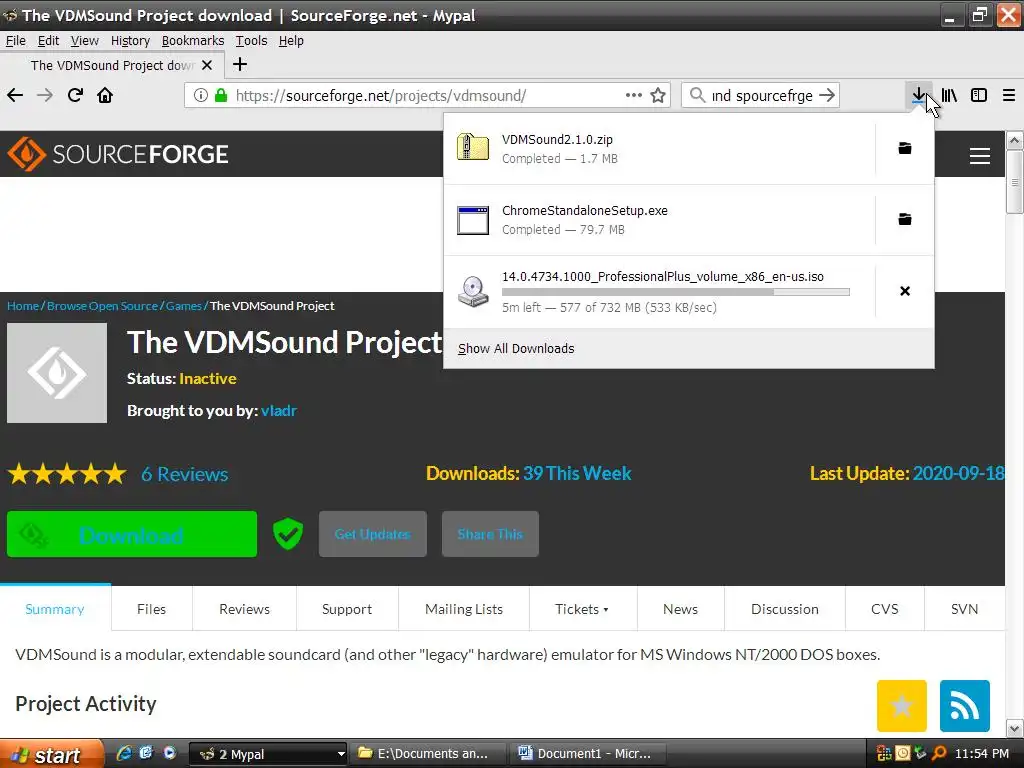This screenshot has width=1024, height=768.
Task: Open the News tab
Action: [x=680, y=609]
